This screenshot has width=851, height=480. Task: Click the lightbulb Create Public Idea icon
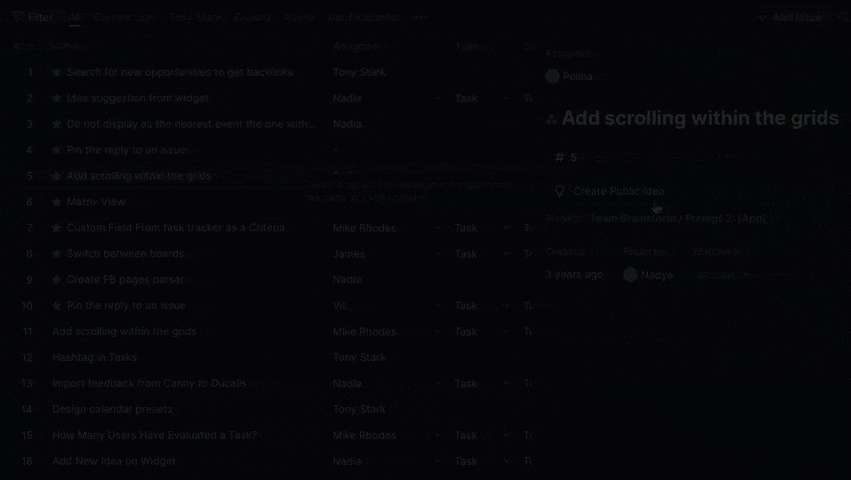pyautogui.click(x=560, y=191)
